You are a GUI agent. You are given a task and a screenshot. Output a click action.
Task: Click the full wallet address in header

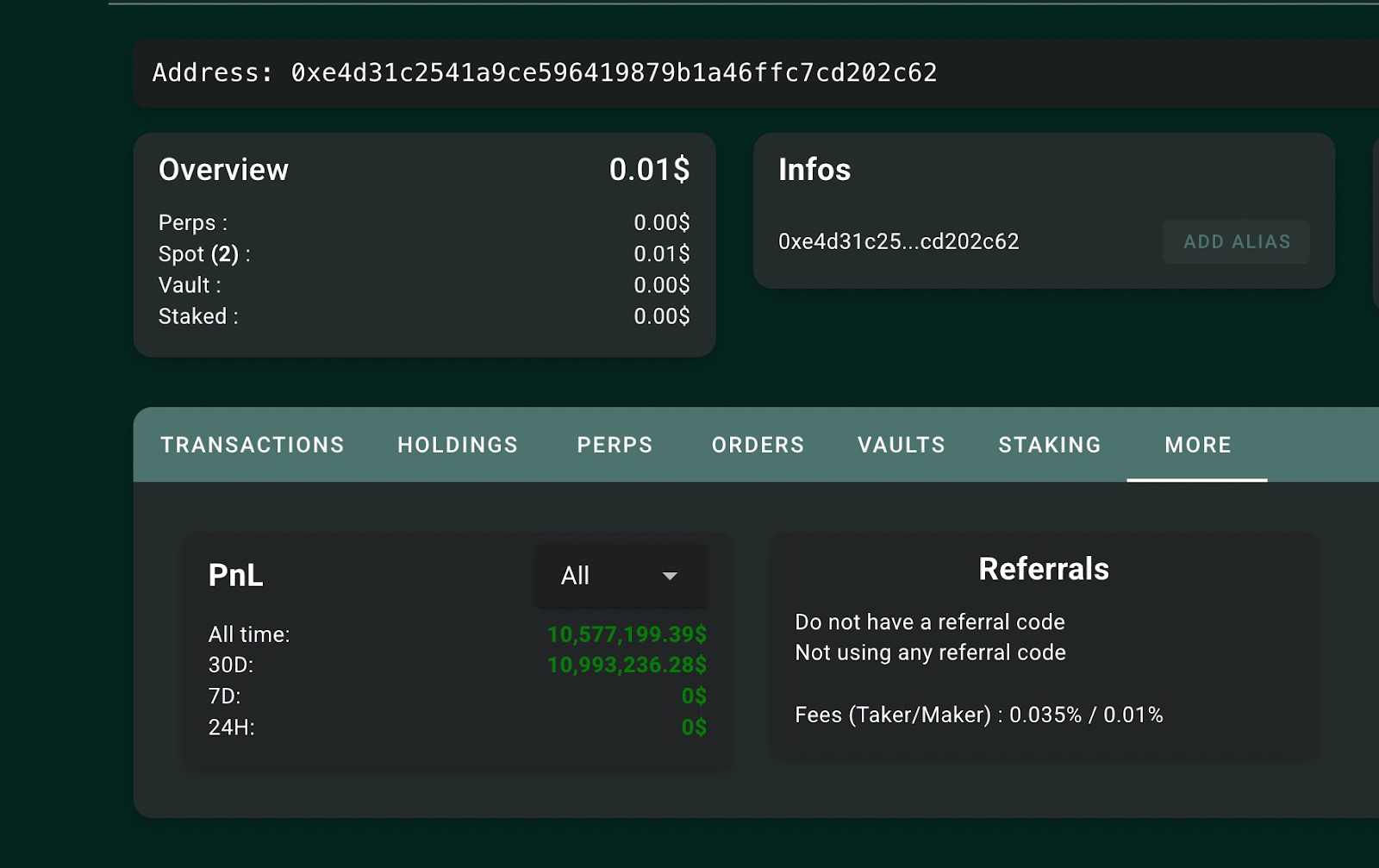click(x=614, y=73)
